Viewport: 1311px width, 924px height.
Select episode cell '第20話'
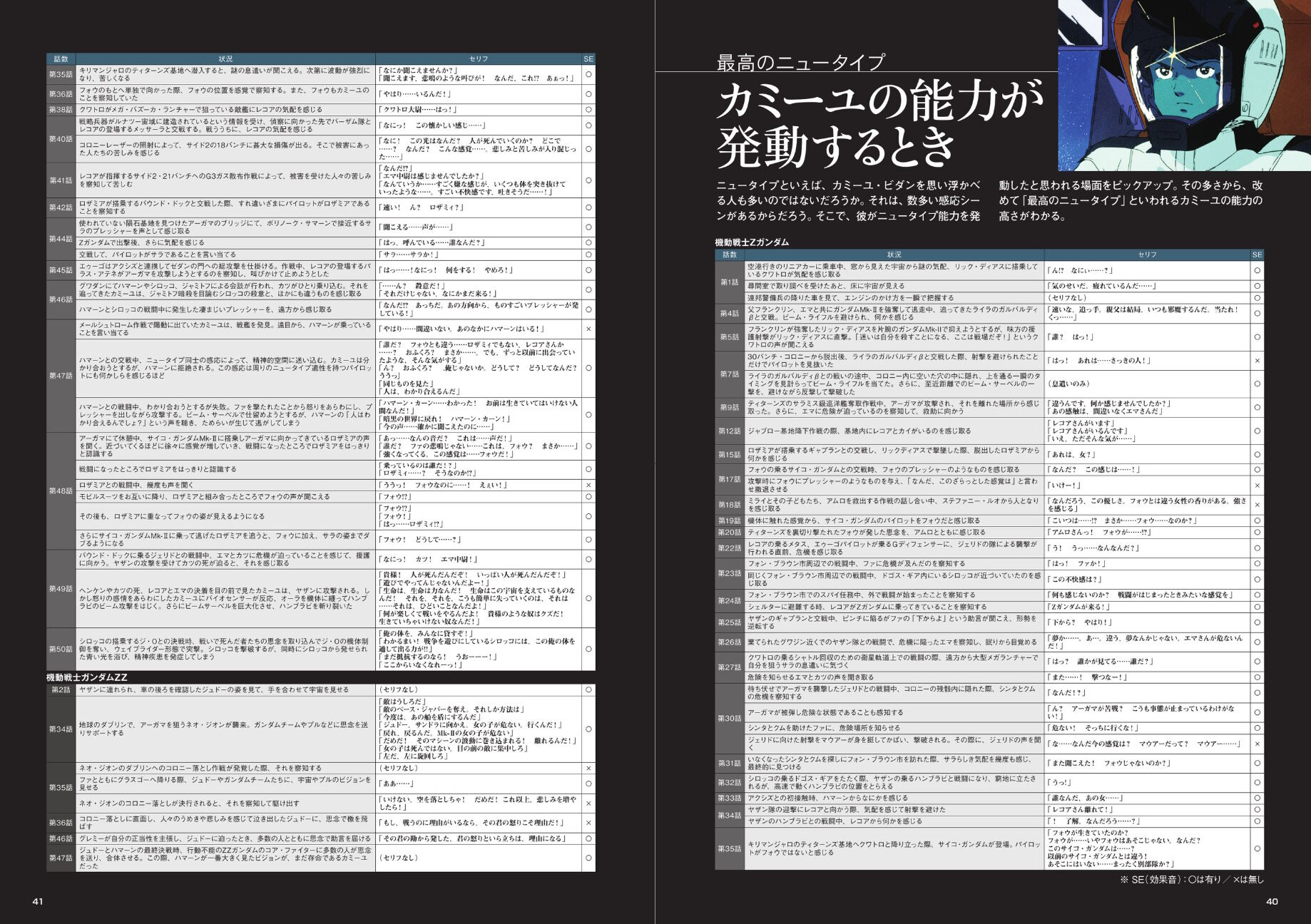click(730, 532)
